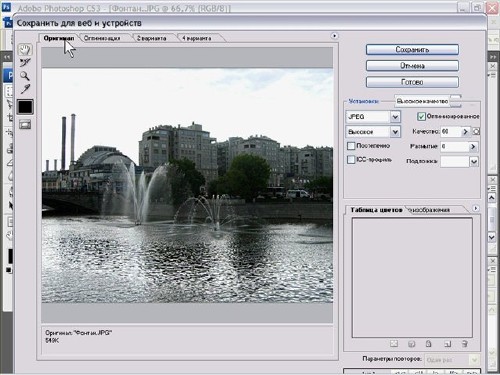
Task: Toggle slices visibility icon below black swatch
Action: (25, 125)
